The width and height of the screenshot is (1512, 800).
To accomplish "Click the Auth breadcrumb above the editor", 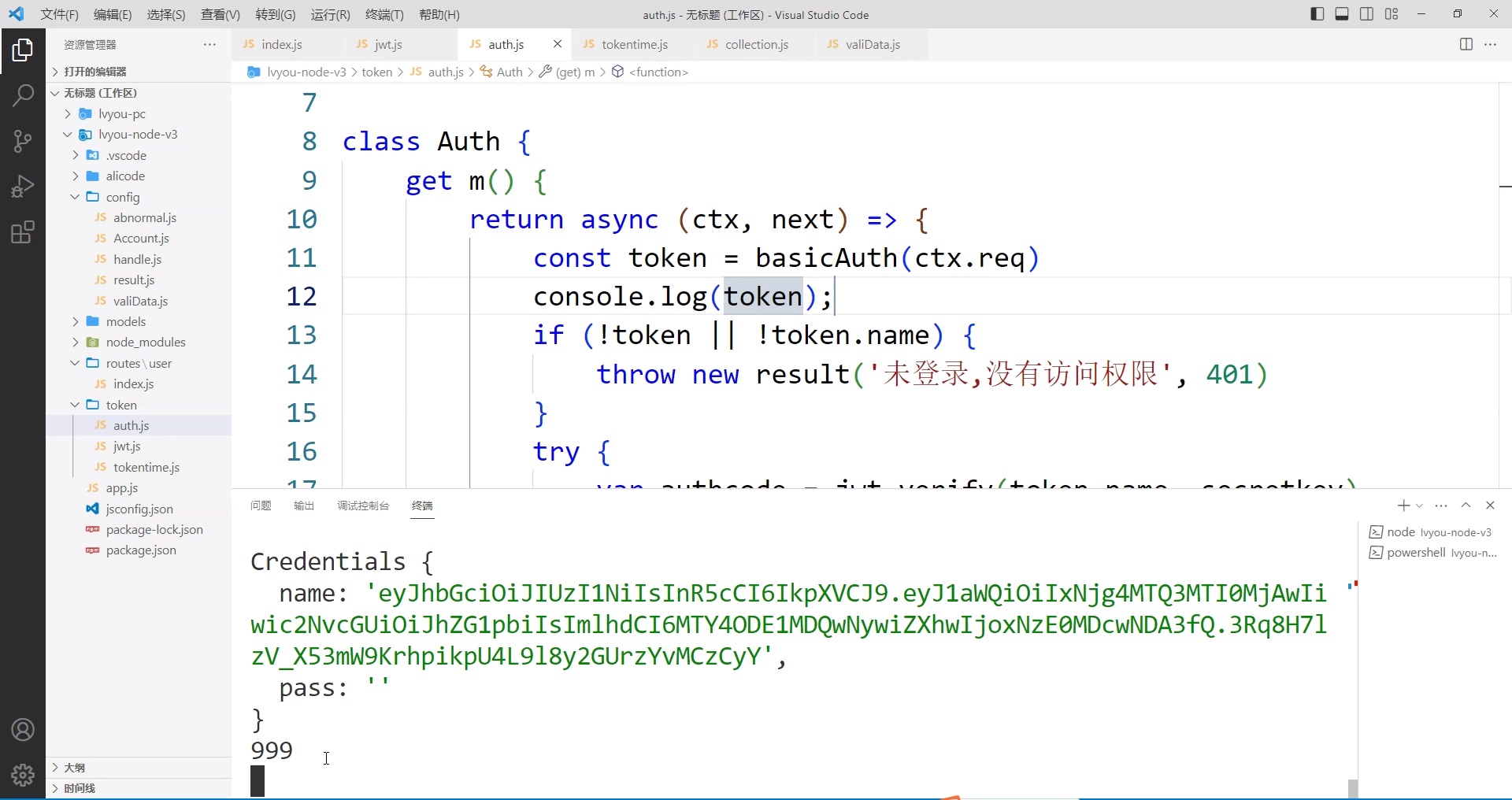I will tap(508, 72).
